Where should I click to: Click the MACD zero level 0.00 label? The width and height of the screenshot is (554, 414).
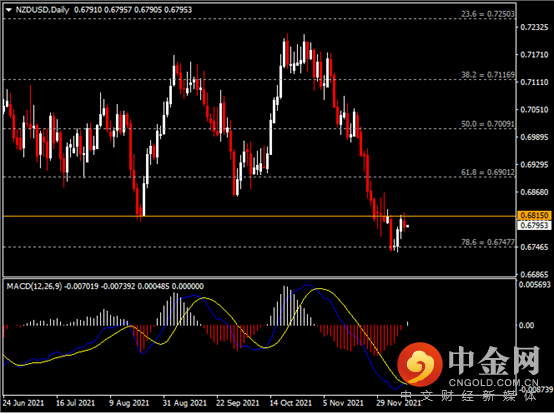(x=526, y=325)
